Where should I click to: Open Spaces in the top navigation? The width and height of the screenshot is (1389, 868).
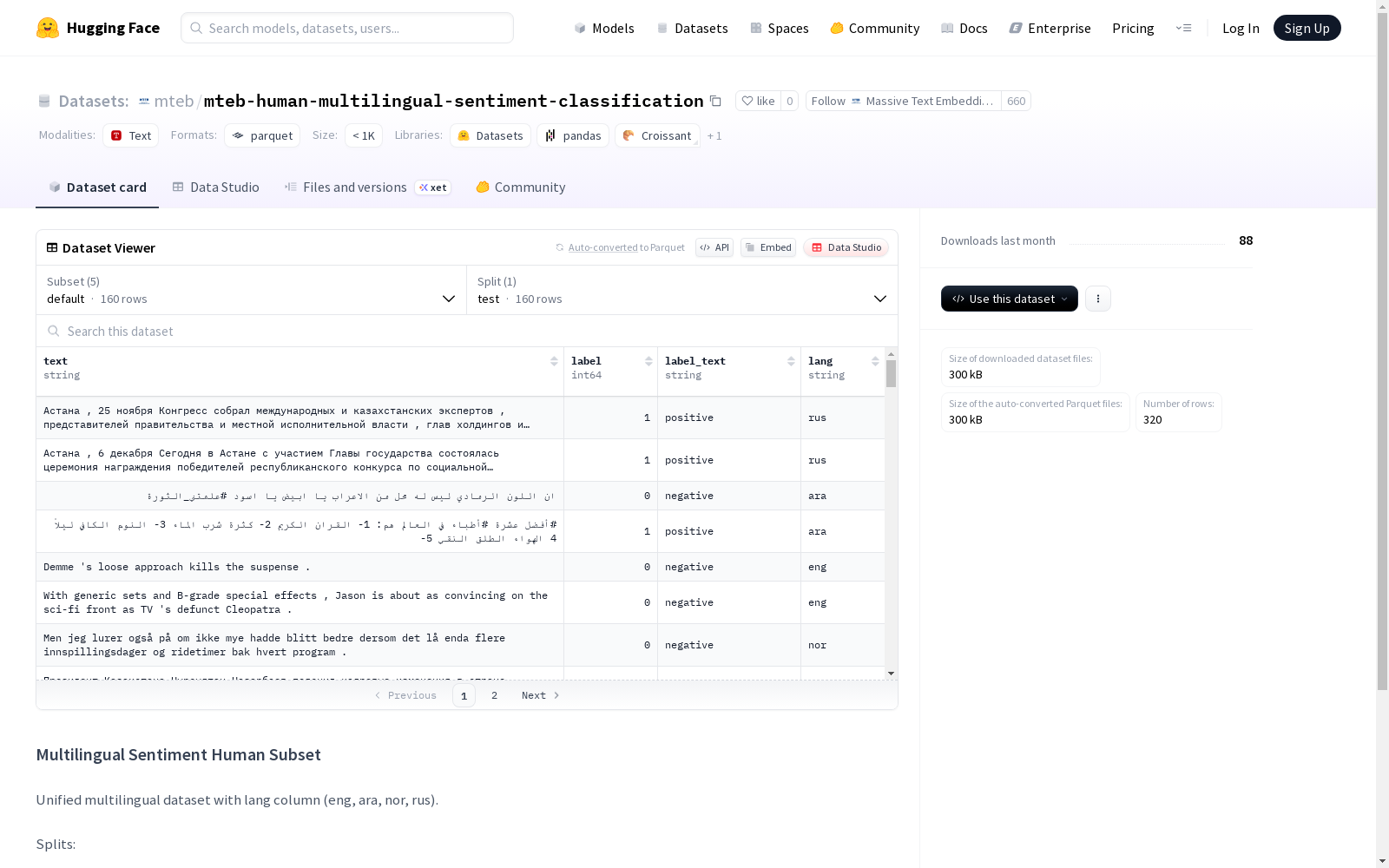tap(780, 28)
